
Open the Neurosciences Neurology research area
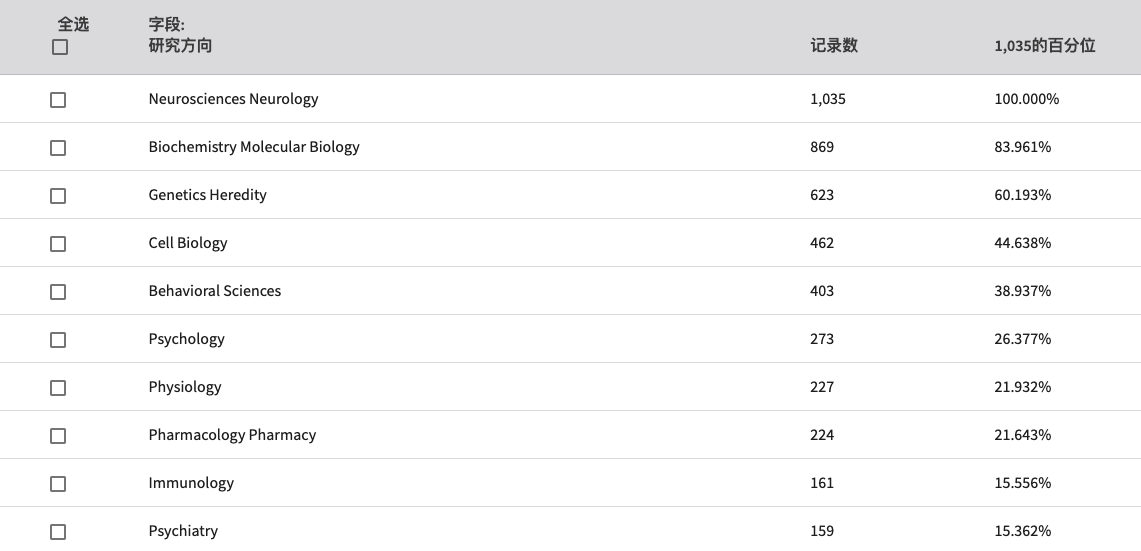pos(233,99)
